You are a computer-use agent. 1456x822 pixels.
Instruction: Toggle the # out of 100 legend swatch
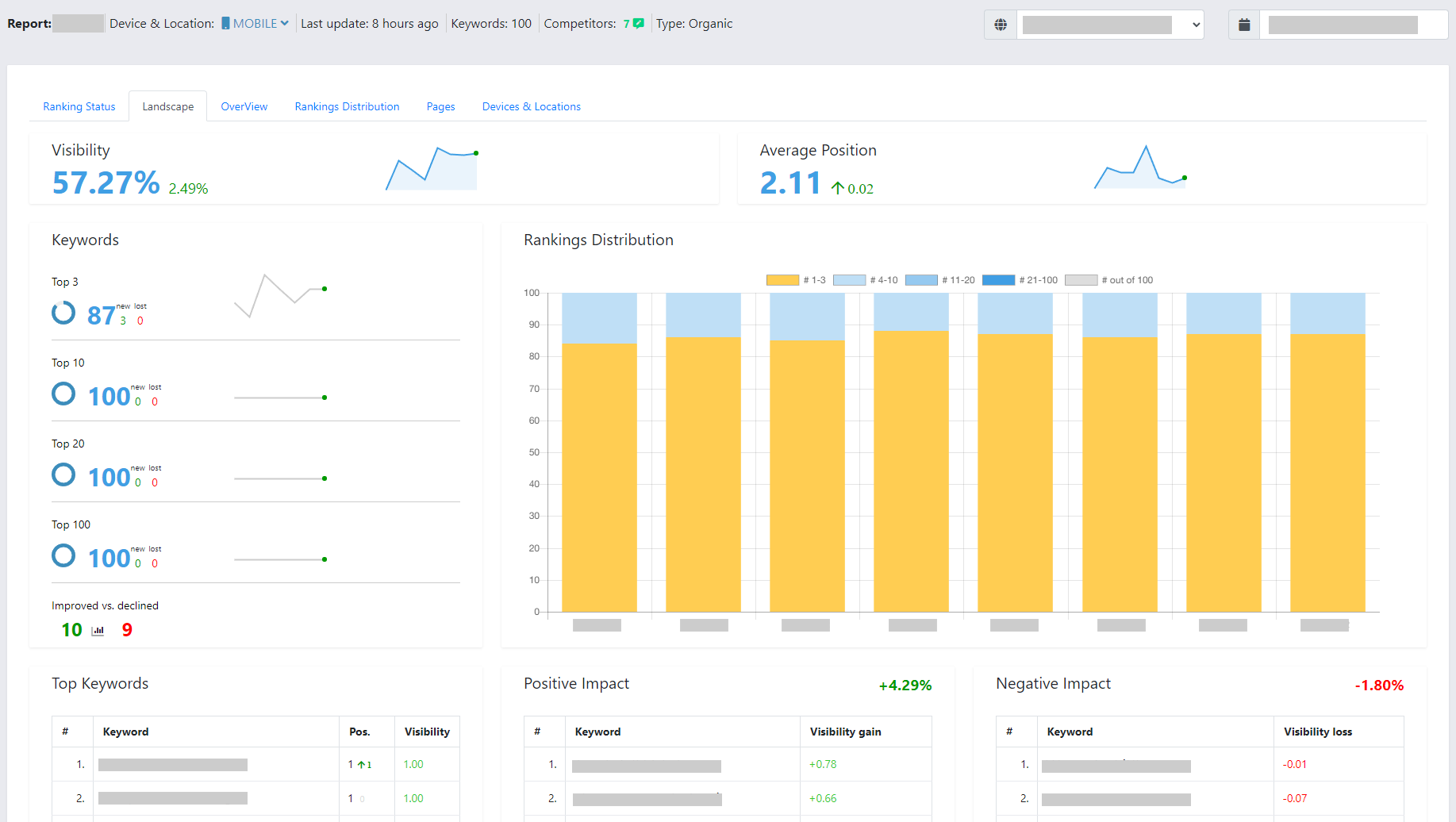[x=1081, y=280]
